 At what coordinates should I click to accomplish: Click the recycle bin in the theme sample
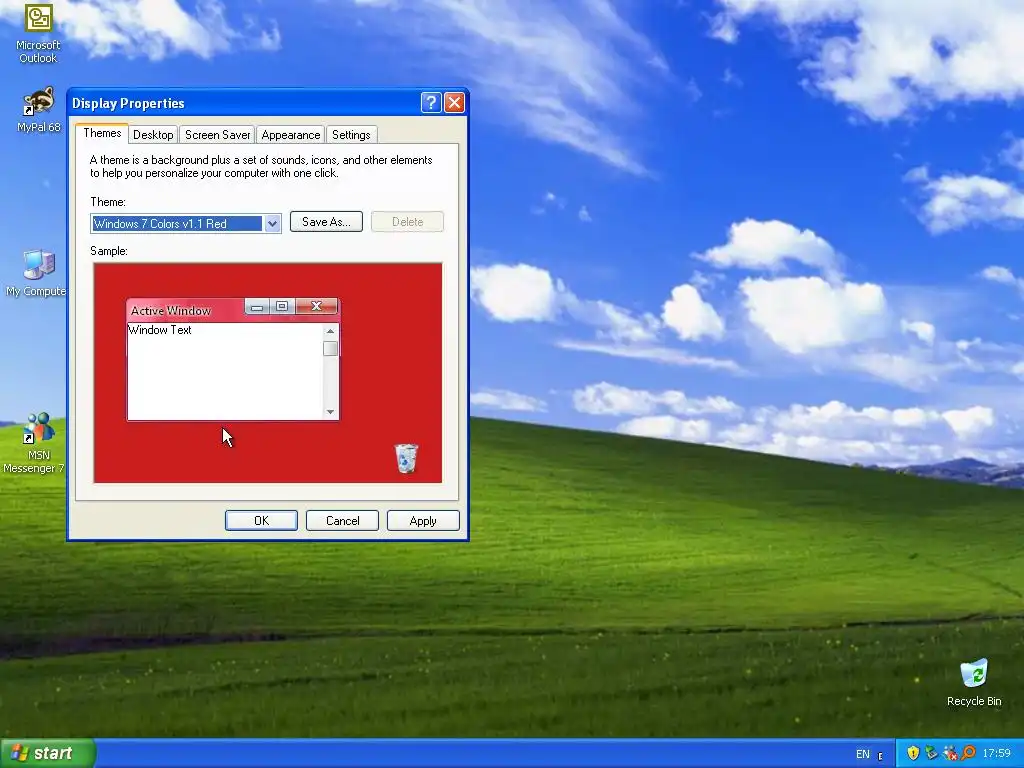pos(406,458)
